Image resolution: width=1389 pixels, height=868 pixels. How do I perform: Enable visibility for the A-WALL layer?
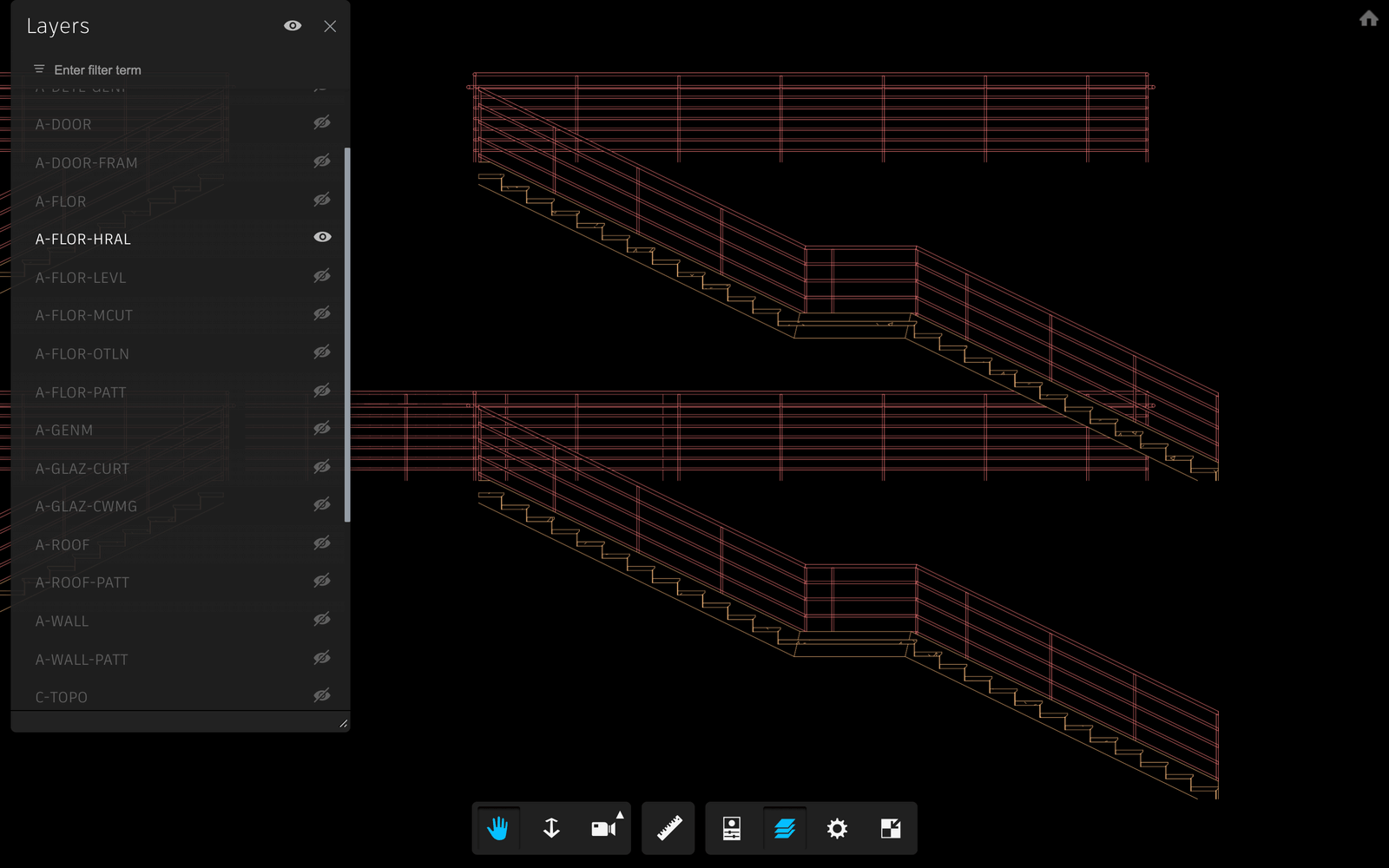[x=321, y=619]
